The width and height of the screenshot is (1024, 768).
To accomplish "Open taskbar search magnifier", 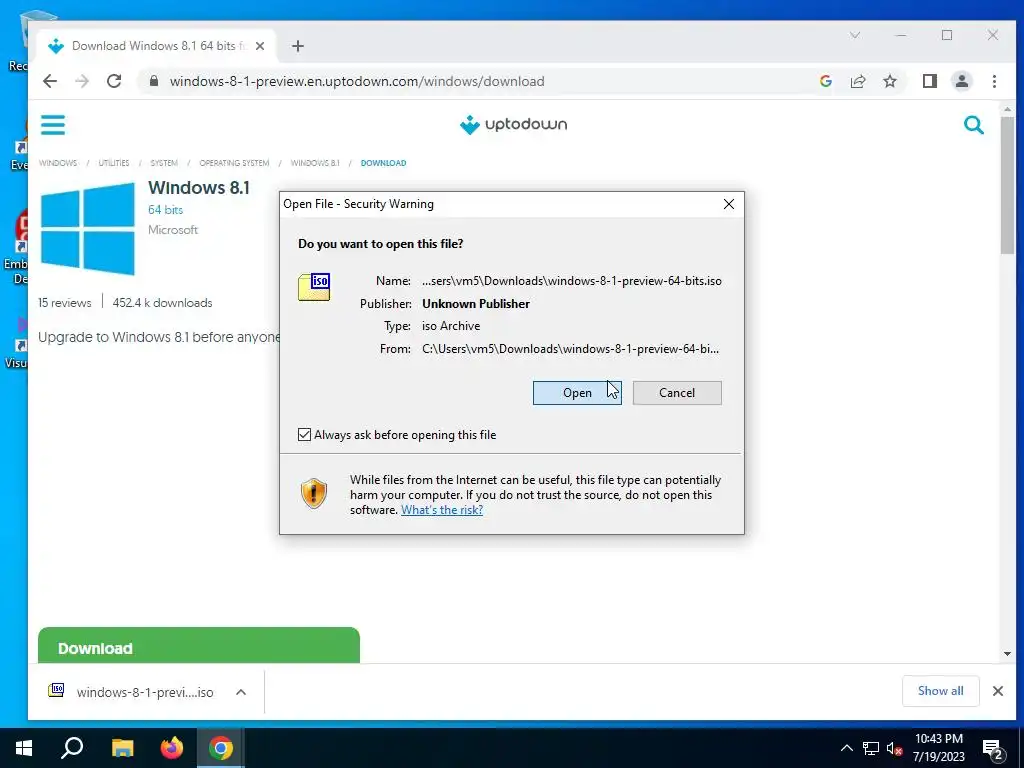I will pos(72,748).
